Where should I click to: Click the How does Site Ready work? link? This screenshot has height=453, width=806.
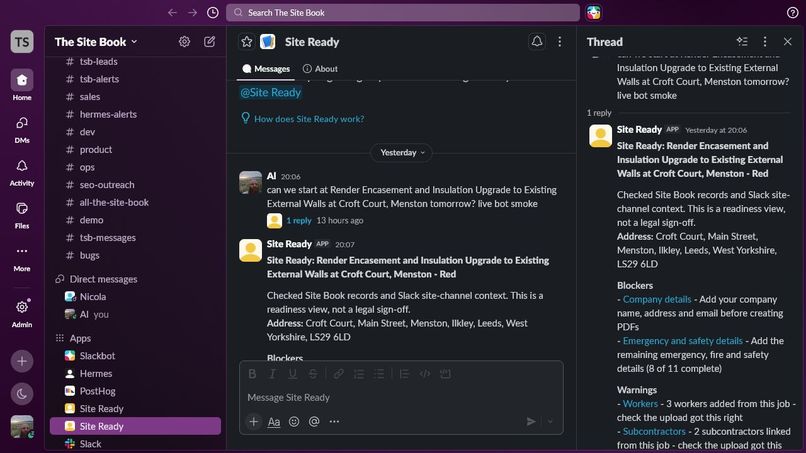[308, 119]
